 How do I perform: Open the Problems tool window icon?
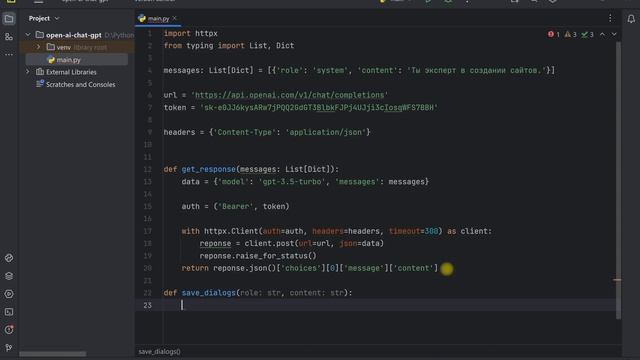click(9, 329)
